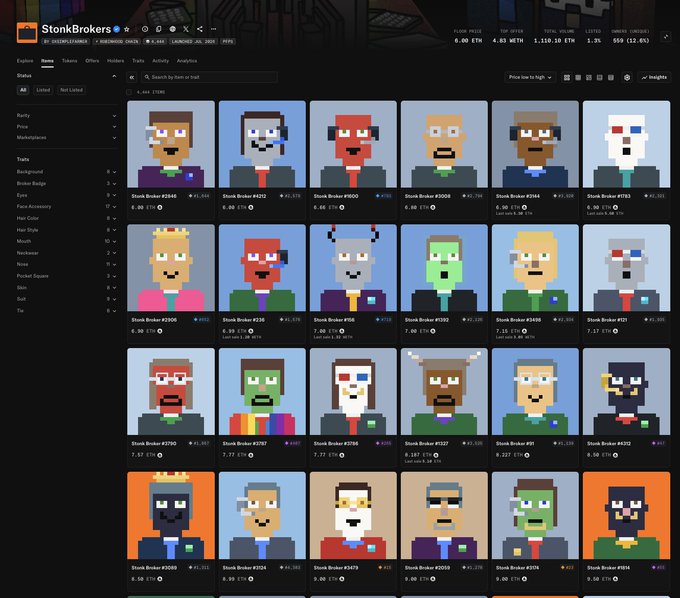The height and width of the screenshot is (598, 680).
Task: Open the Stonk Broker #3008 title link
Action: 428,196
